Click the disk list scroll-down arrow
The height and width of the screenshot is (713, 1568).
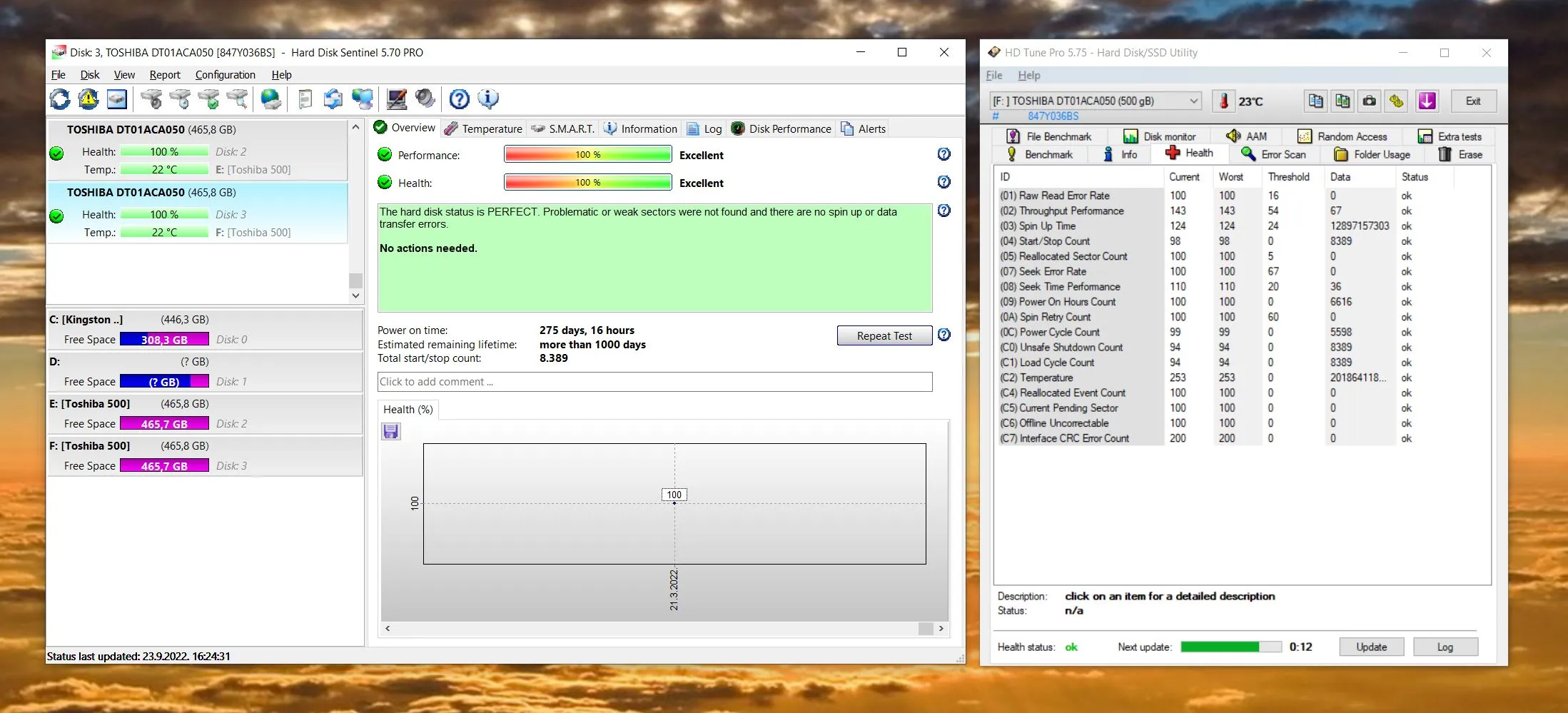click(x=355, y=295)
